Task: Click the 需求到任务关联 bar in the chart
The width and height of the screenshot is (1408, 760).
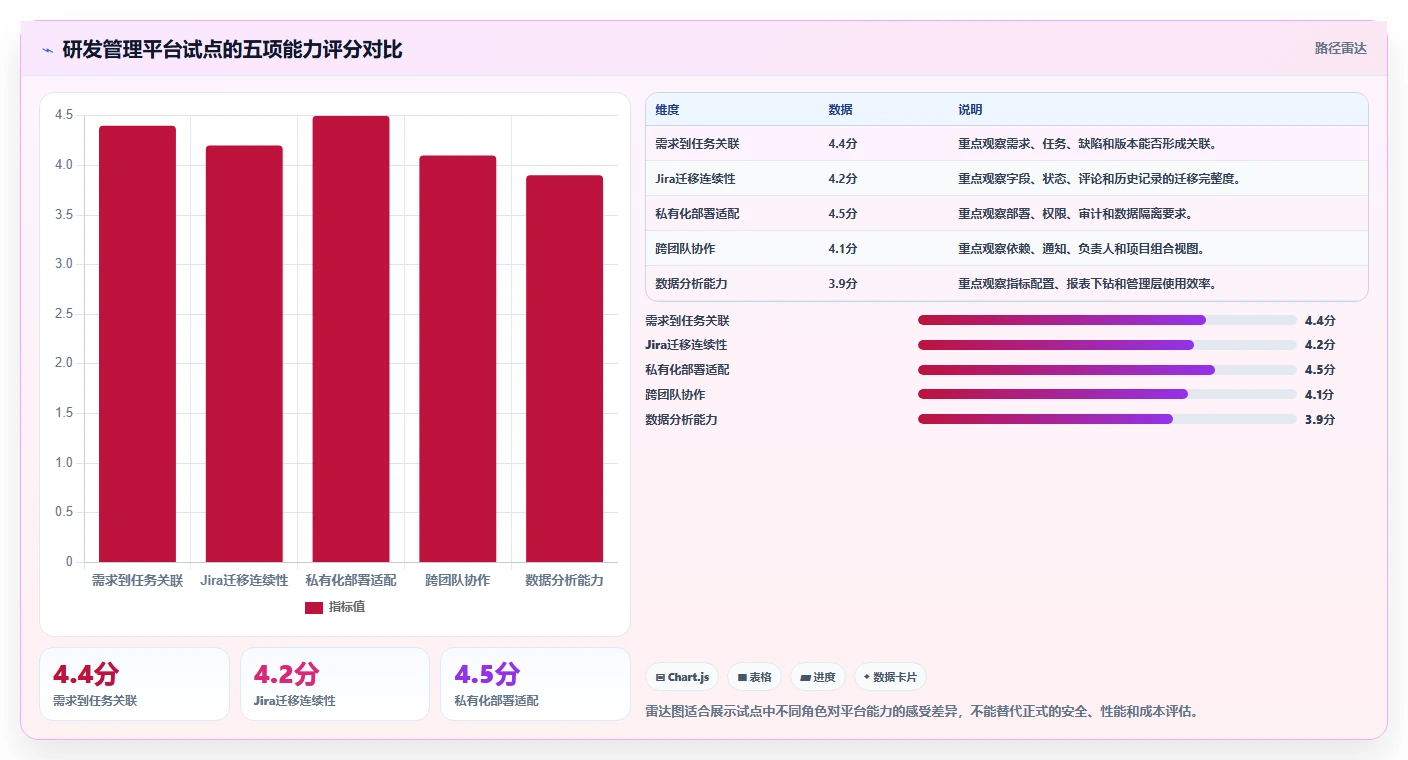Action: 137,344
